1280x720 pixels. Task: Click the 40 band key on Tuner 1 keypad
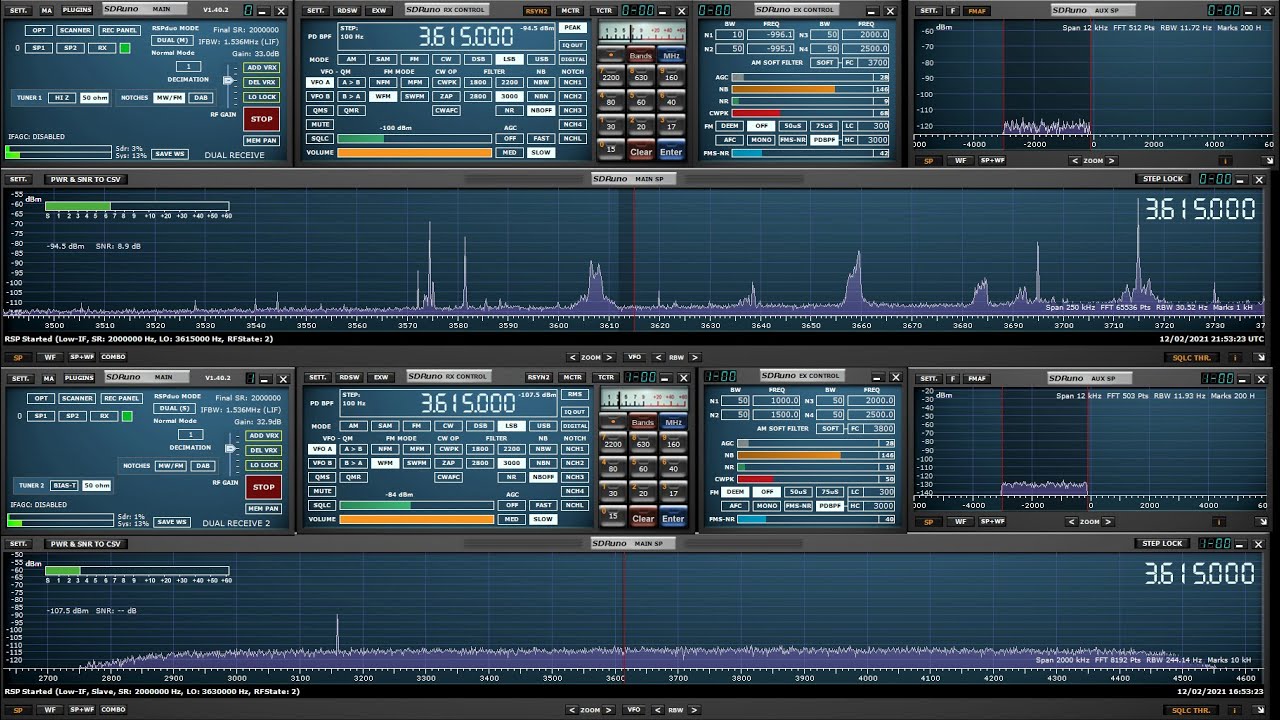pos(671,102)
